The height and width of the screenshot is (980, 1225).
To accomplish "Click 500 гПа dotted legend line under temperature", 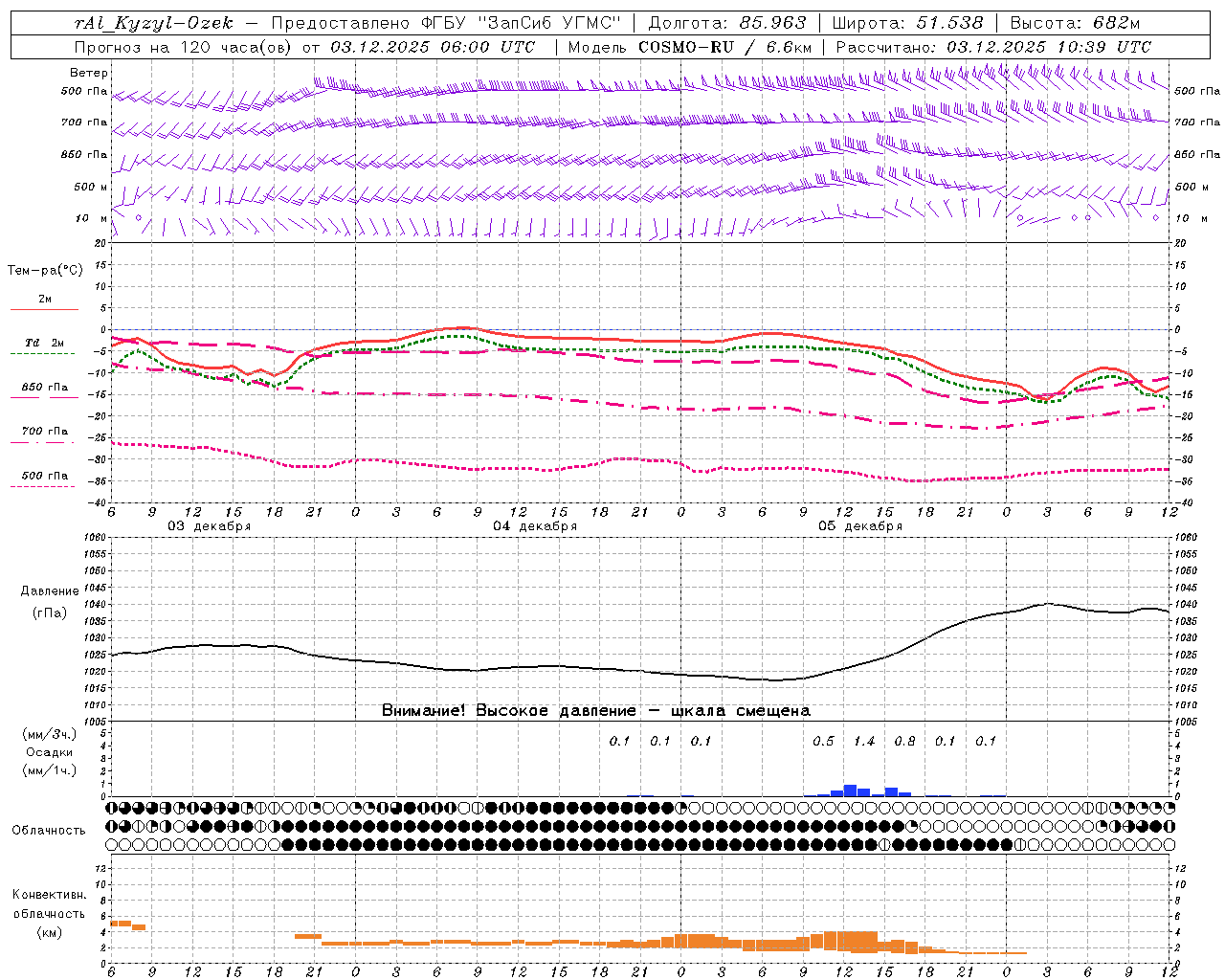I will (x=42, y=486).
